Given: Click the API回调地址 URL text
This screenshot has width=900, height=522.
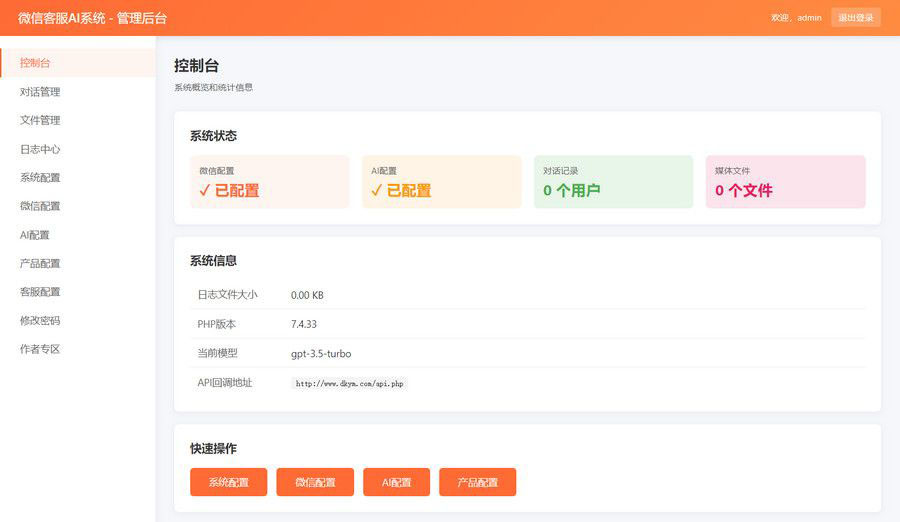Looking at the screenshot, I should point(349,383).
